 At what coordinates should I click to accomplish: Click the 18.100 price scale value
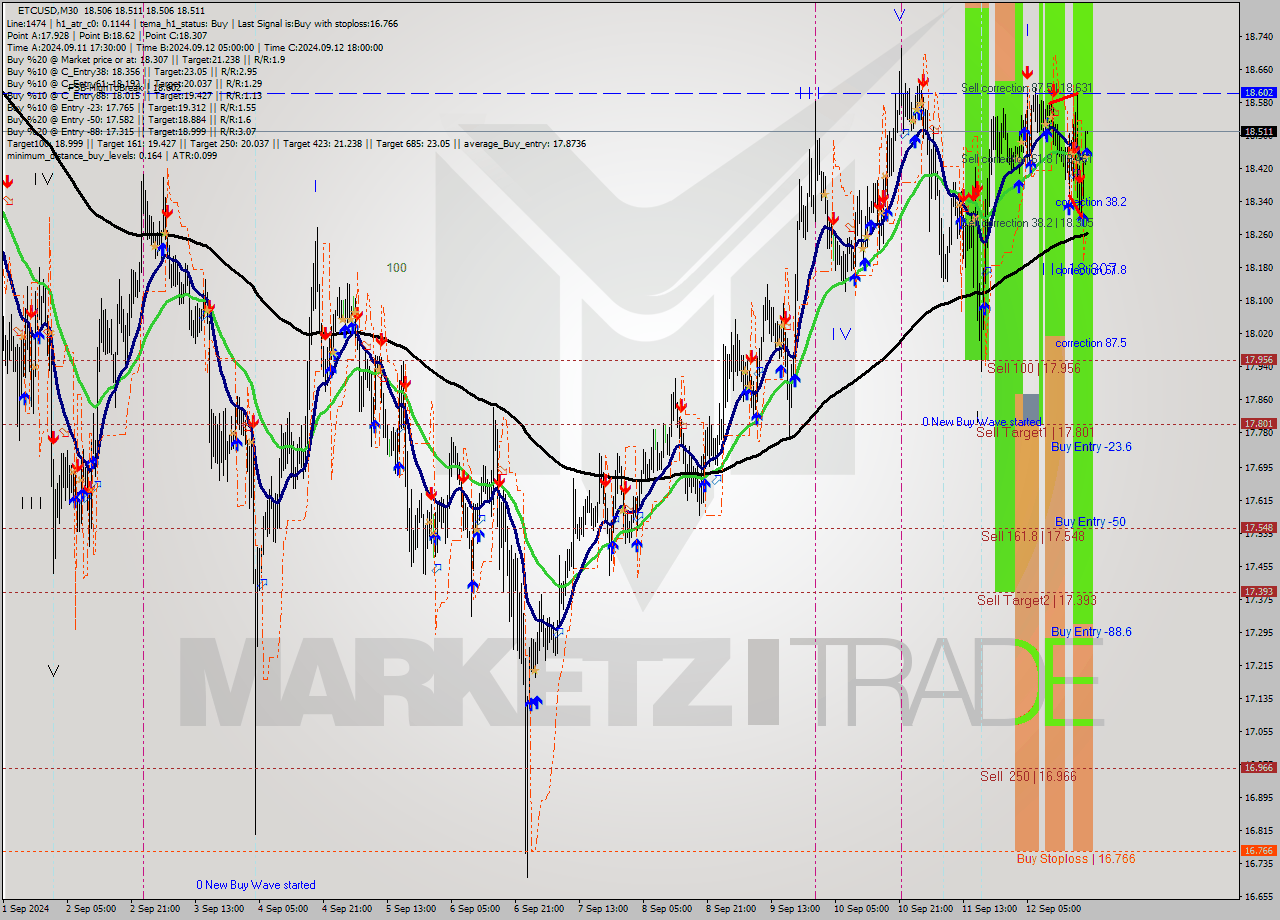(1258, 300)
